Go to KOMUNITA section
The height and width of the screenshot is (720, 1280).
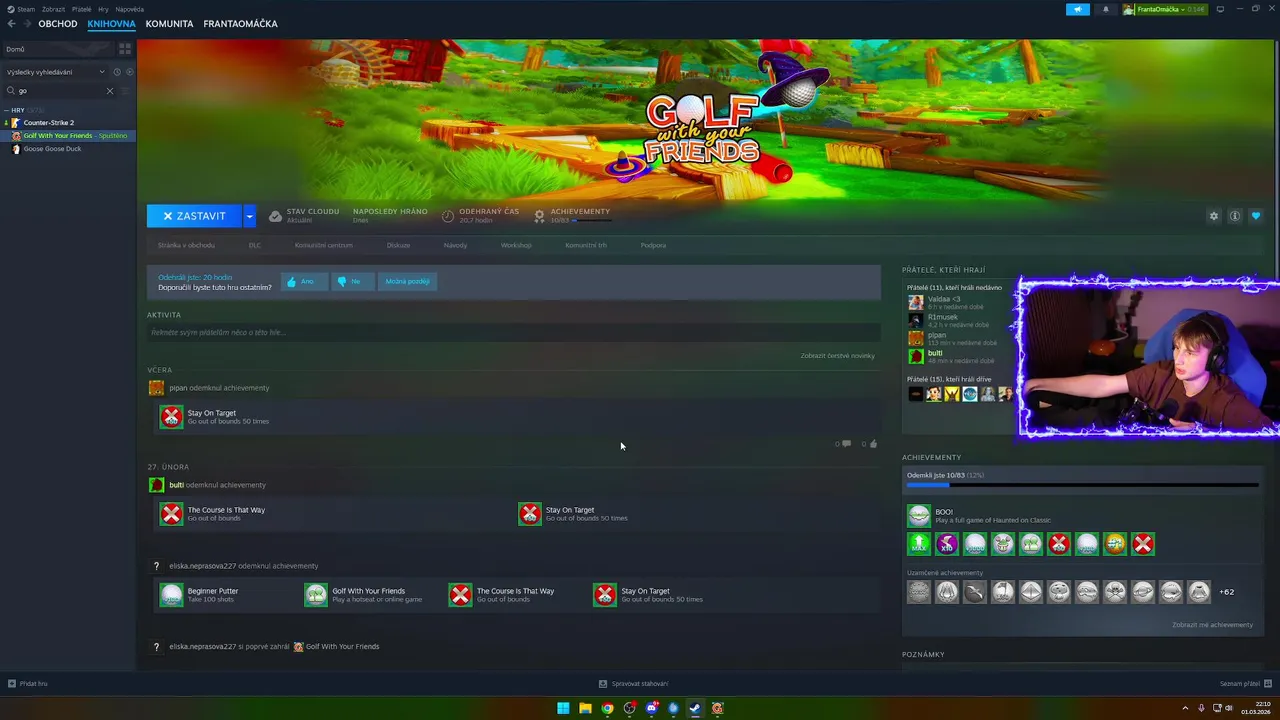click(169, 24)
